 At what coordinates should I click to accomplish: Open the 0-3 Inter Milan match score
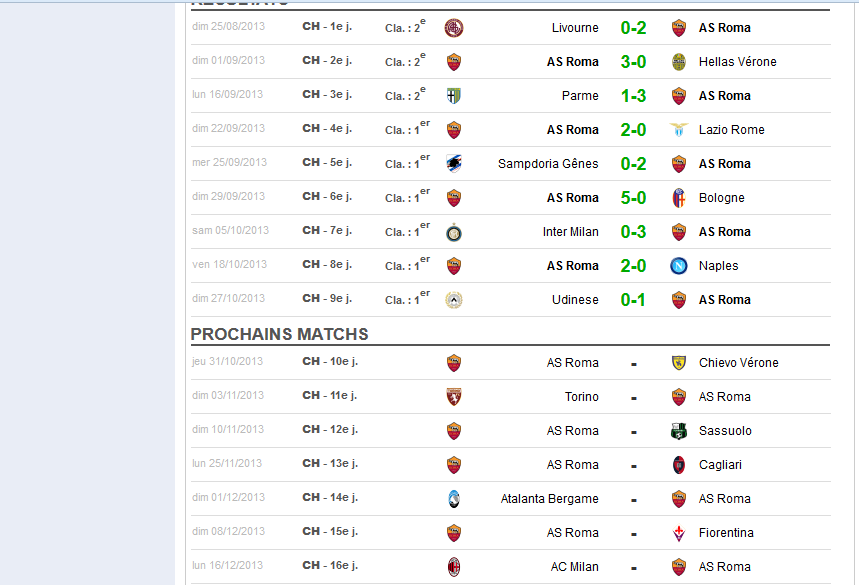(x=633, y=232)
